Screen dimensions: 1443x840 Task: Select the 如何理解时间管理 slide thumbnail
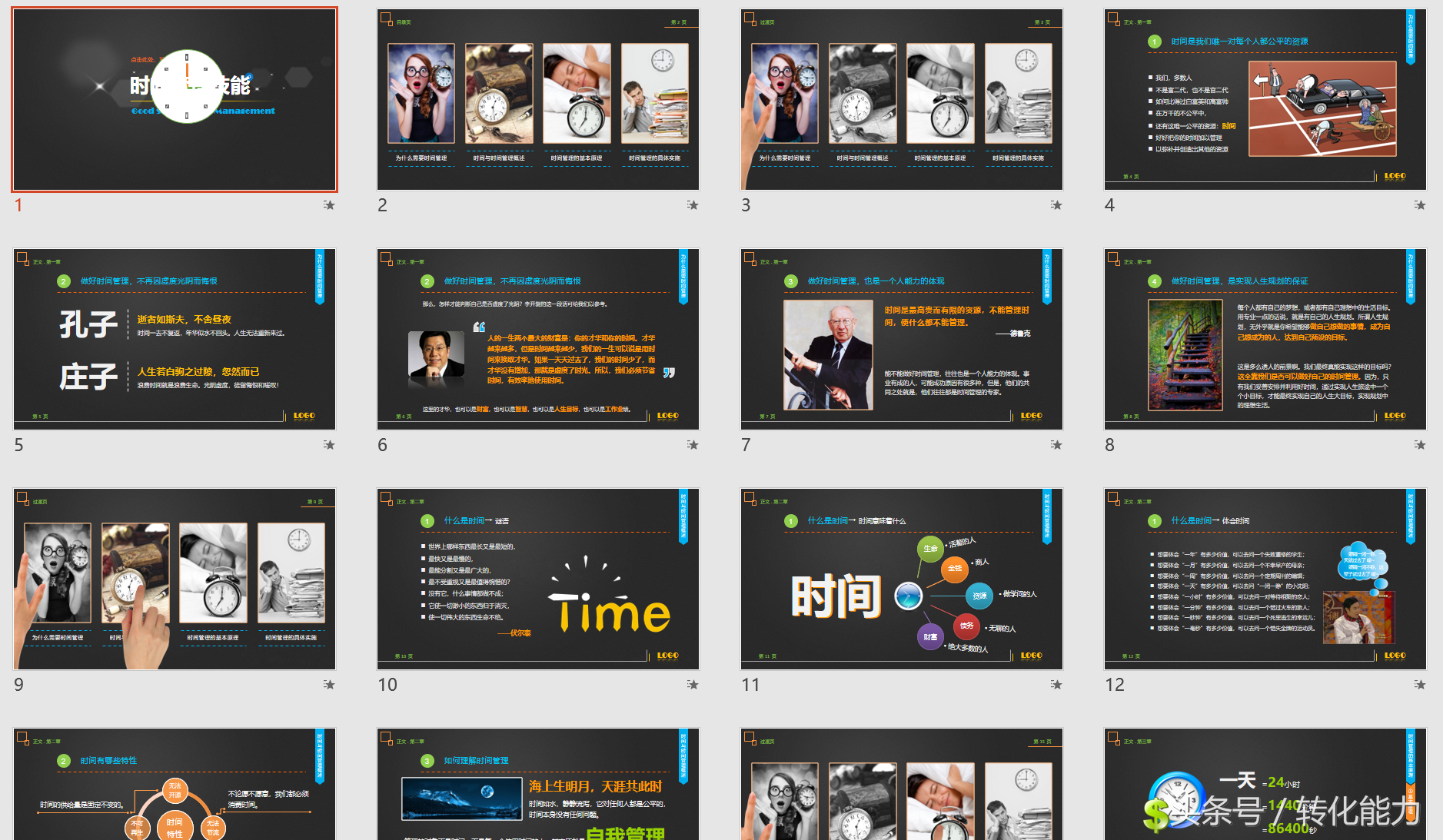click(538, 784)
